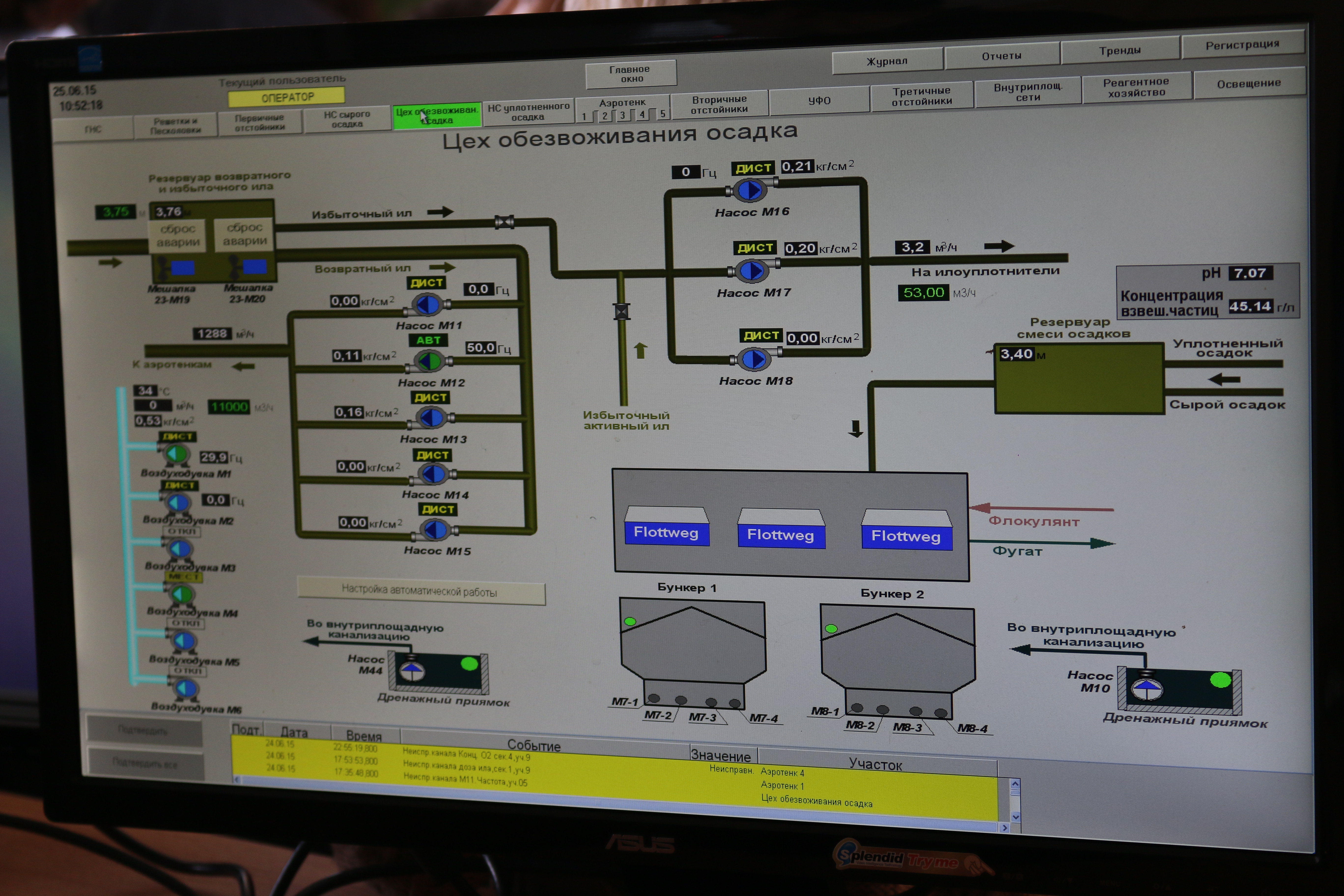Click the green indicator in Bunker 1

[x=630, y=622]
